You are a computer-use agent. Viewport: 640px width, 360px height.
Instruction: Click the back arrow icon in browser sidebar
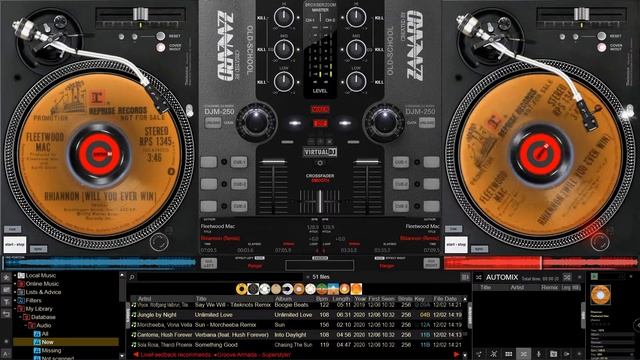(x=6, y=313)
